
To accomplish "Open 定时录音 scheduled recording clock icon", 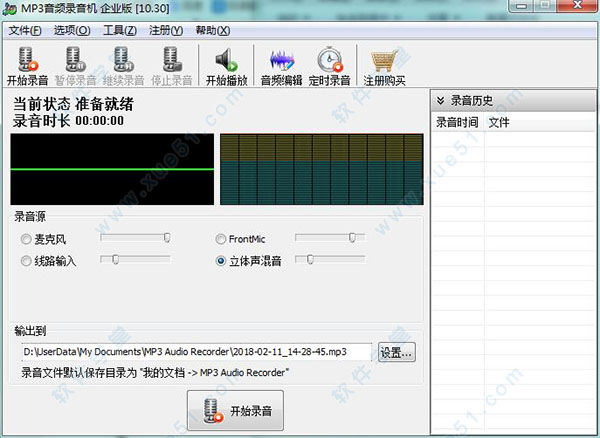I will 330,59.
